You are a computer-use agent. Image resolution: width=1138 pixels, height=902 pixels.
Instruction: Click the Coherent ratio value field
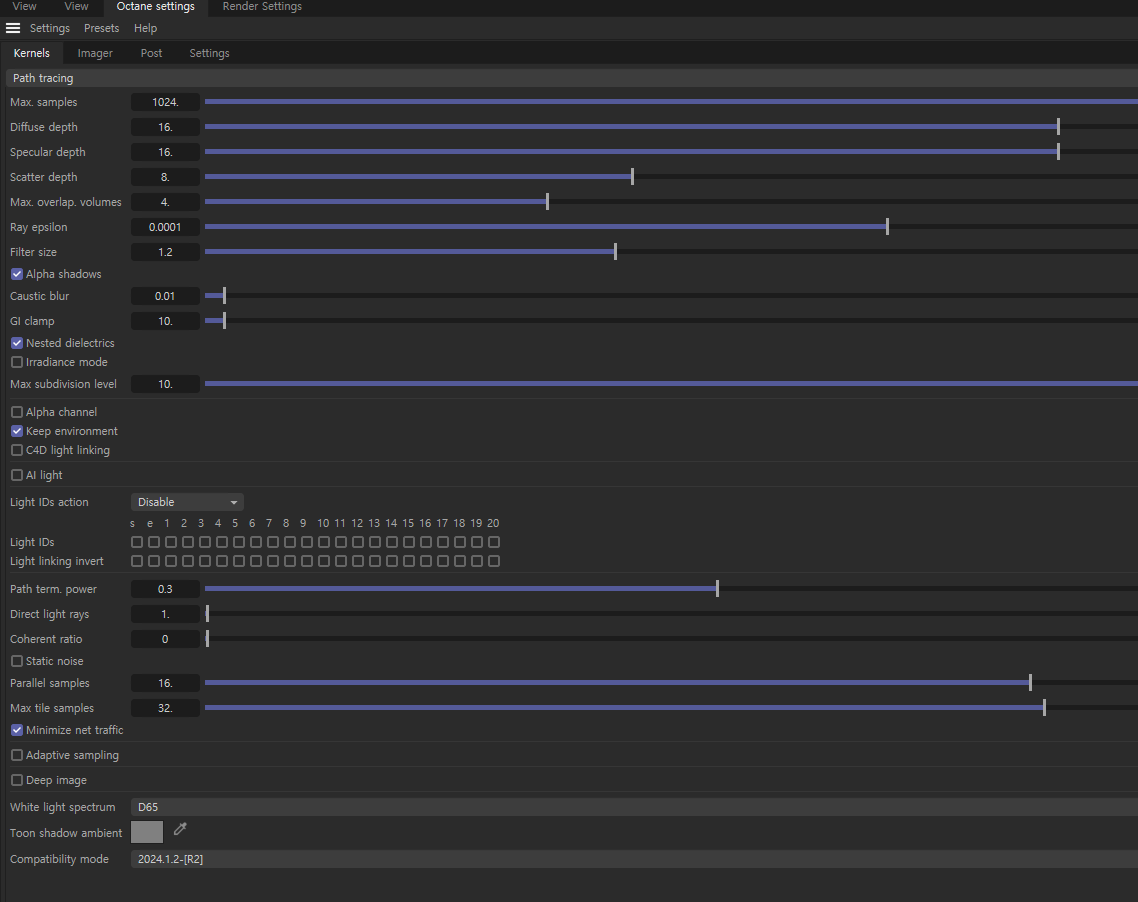pos(165,639)
